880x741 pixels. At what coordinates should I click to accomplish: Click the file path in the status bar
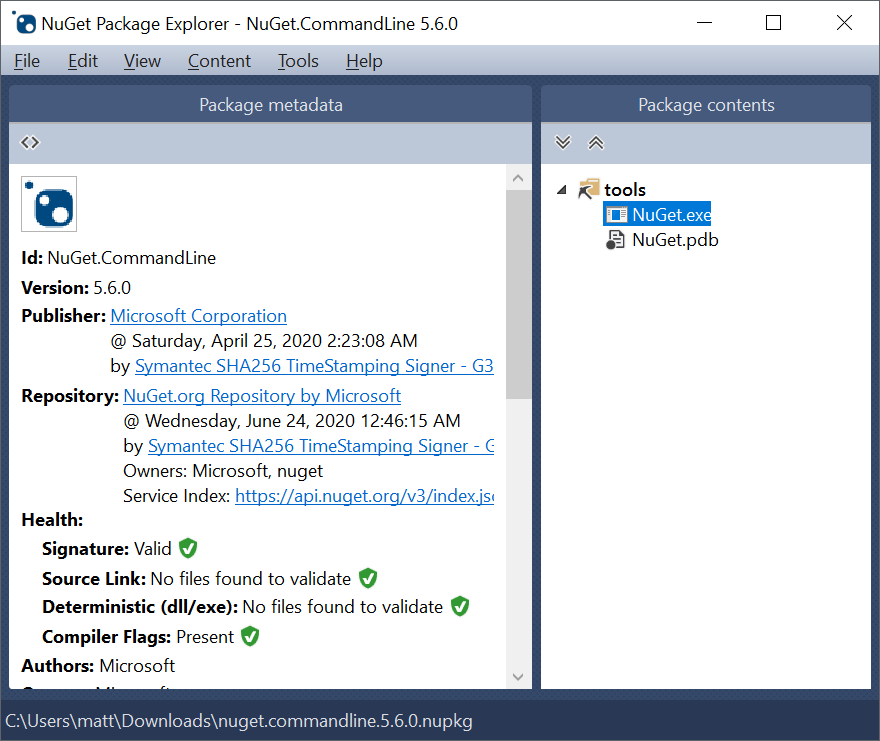239,720
